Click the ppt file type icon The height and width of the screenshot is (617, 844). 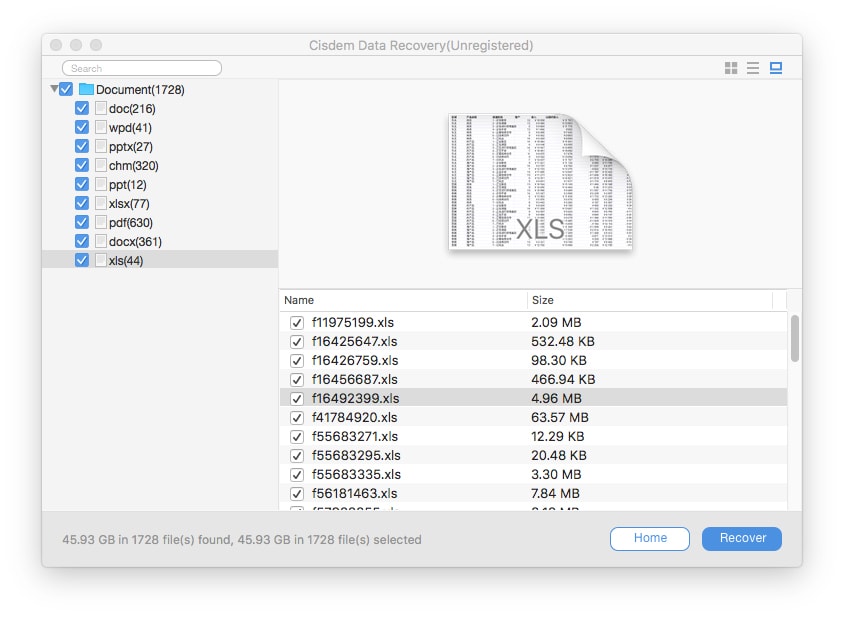(x=101, y=184)
